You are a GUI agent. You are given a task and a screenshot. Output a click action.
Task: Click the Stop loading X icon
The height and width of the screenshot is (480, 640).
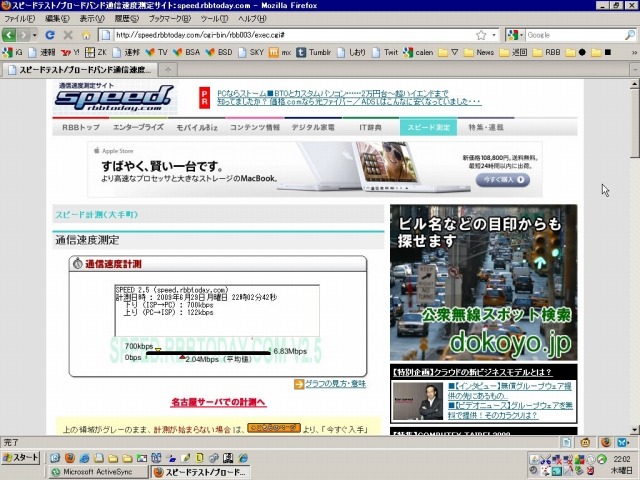[x=68, y=35]
